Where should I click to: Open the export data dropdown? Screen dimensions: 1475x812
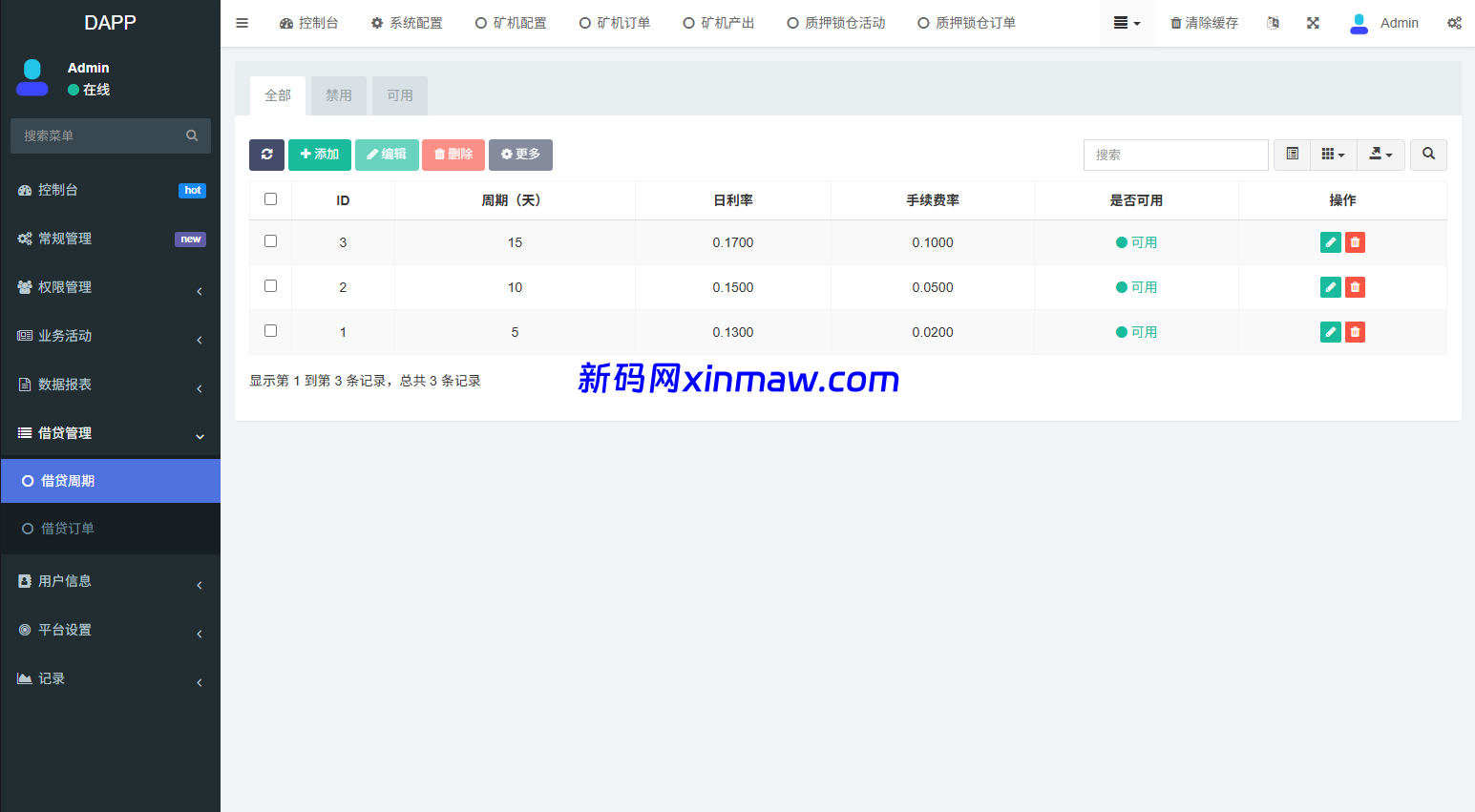1380,155
